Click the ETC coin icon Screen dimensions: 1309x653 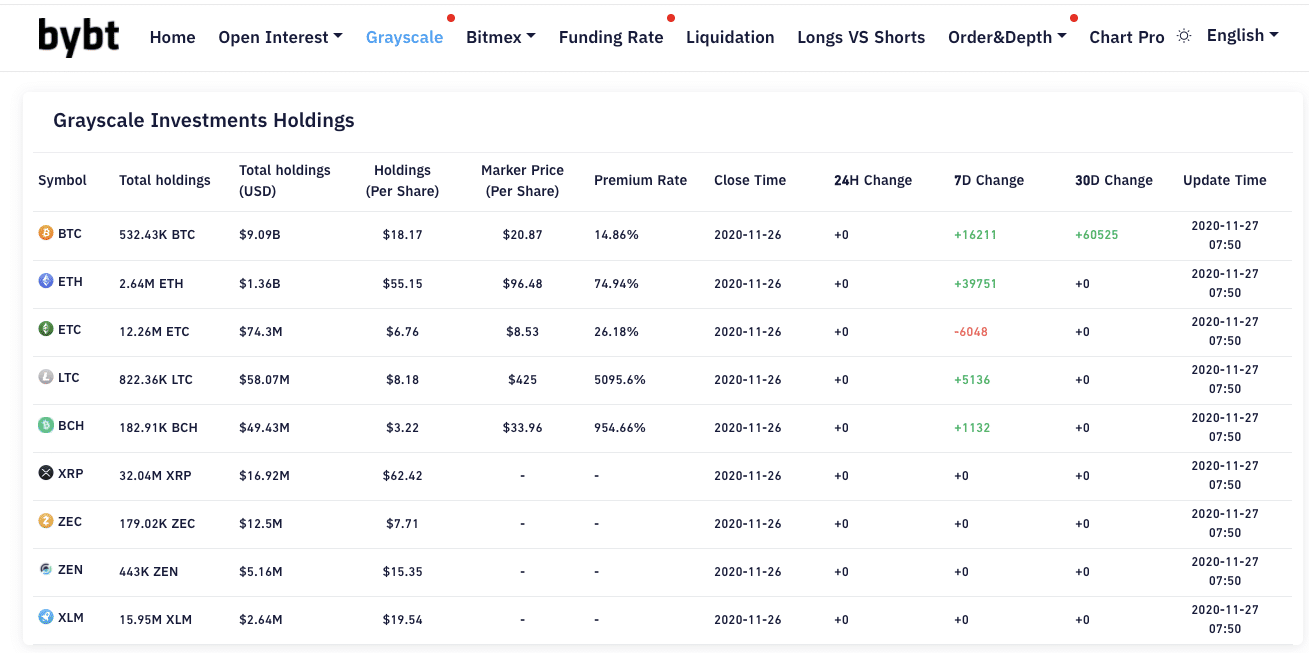pyautogui.click(x=45, y=329)
